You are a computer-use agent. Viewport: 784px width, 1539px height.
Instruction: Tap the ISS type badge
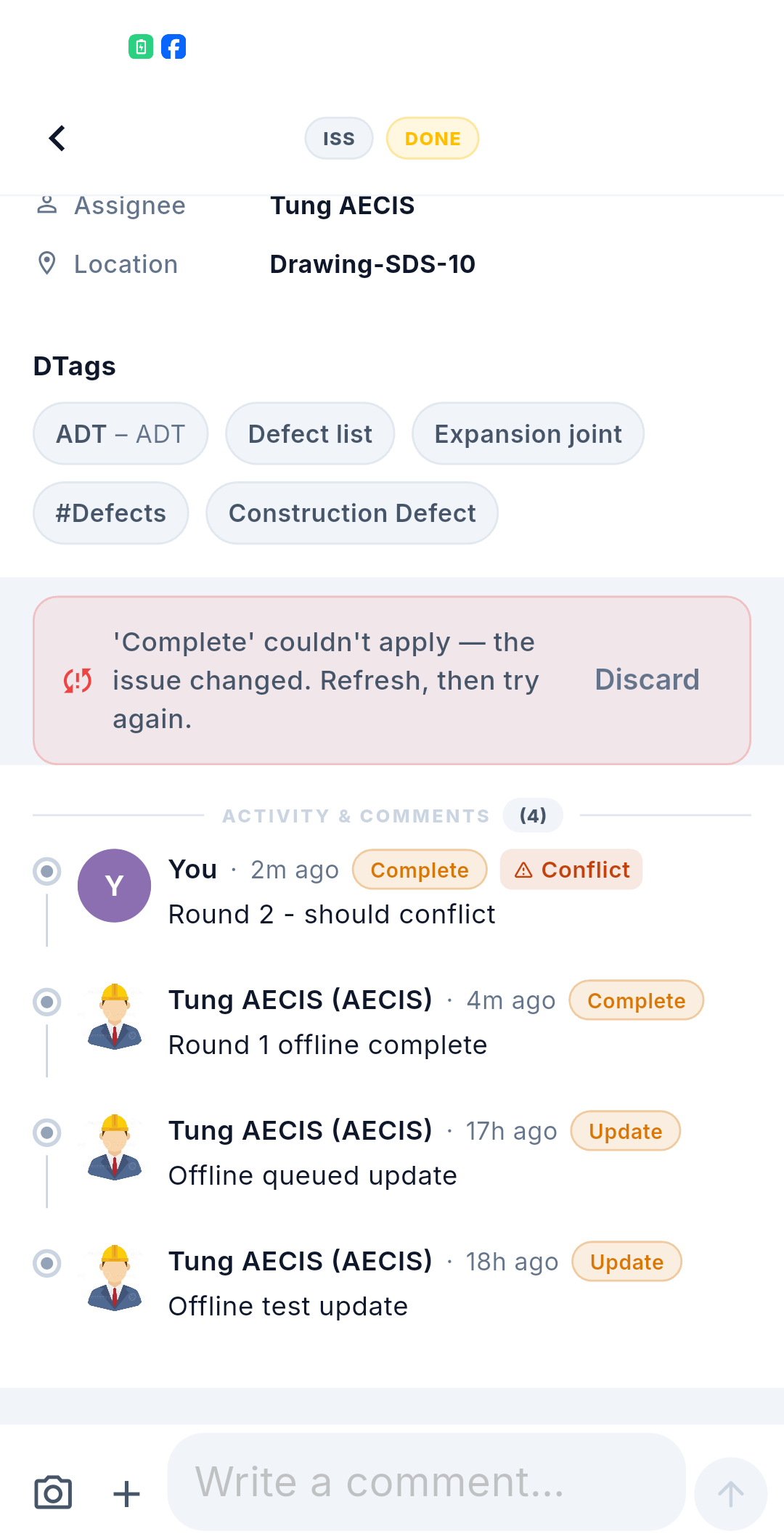pyautogui.click(x=339, y=138)
